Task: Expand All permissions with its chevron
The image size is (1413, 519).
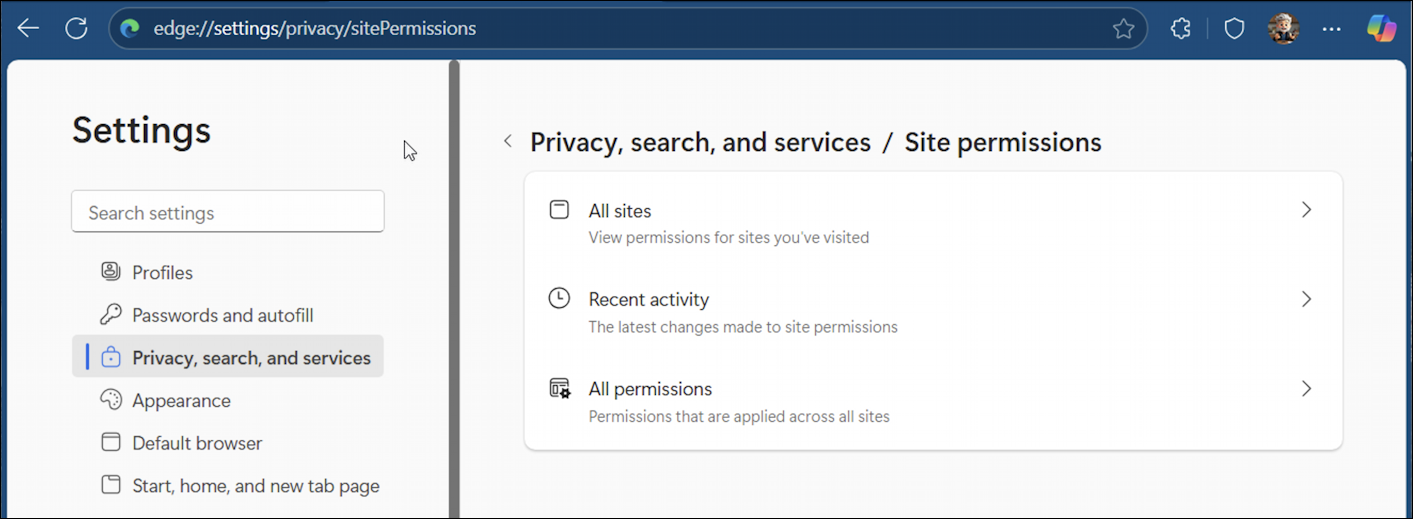Action: pyautogui.click(x=1306, y=388)
